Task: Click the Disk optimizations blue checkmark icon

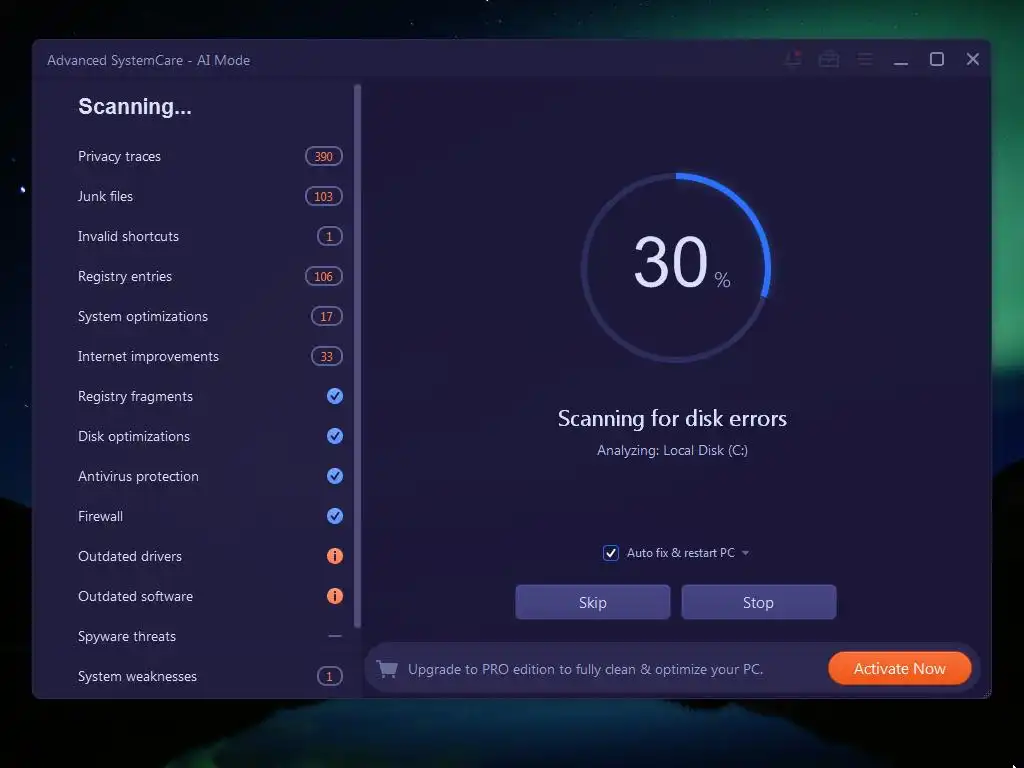Action: point(335,436)
